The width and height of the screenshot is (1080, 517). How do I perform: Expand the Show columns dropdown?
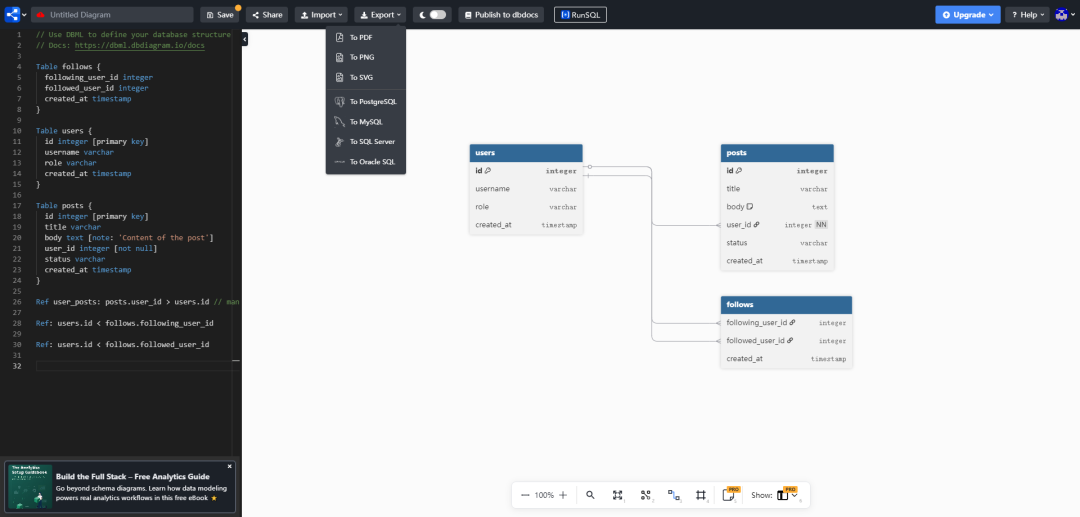point(787,495)
